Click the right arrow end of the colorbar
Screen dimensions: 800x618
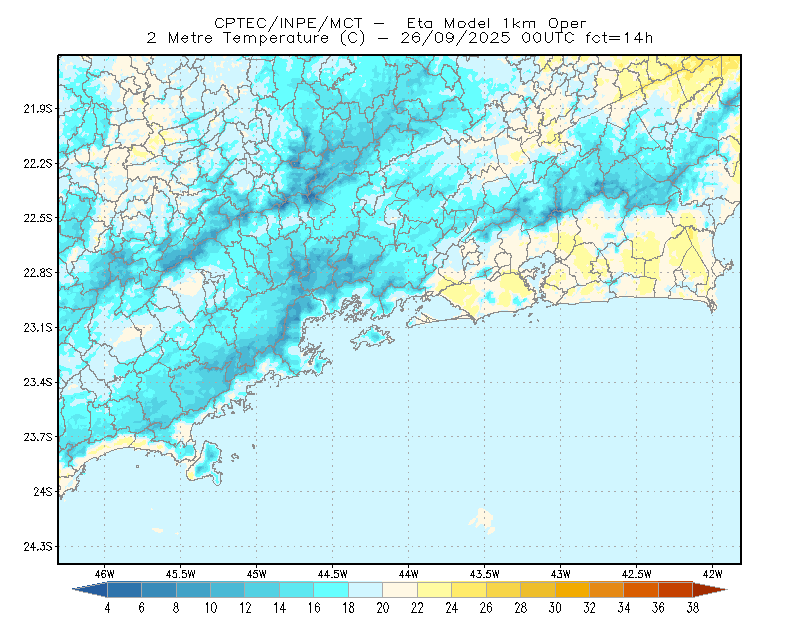tap(710, 589)
